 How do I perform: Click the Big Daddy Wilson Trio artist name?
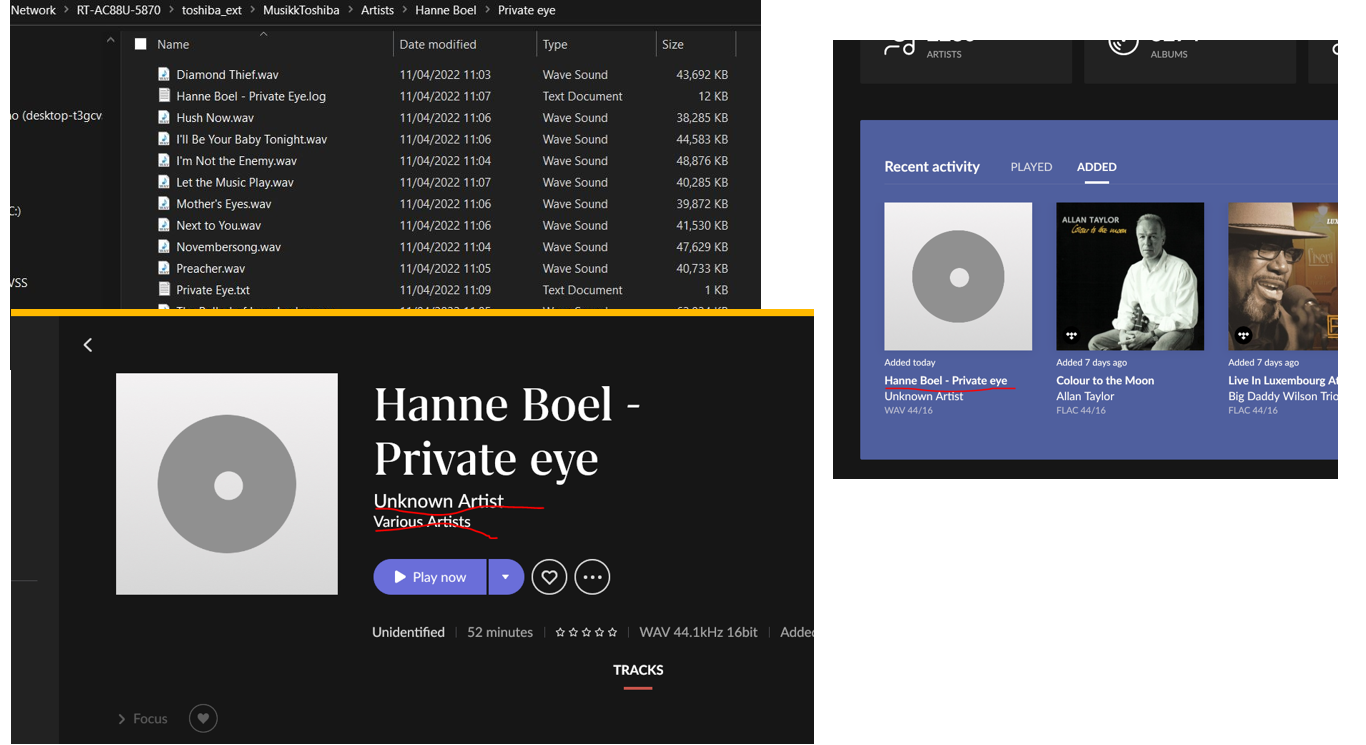(1283, 396)
